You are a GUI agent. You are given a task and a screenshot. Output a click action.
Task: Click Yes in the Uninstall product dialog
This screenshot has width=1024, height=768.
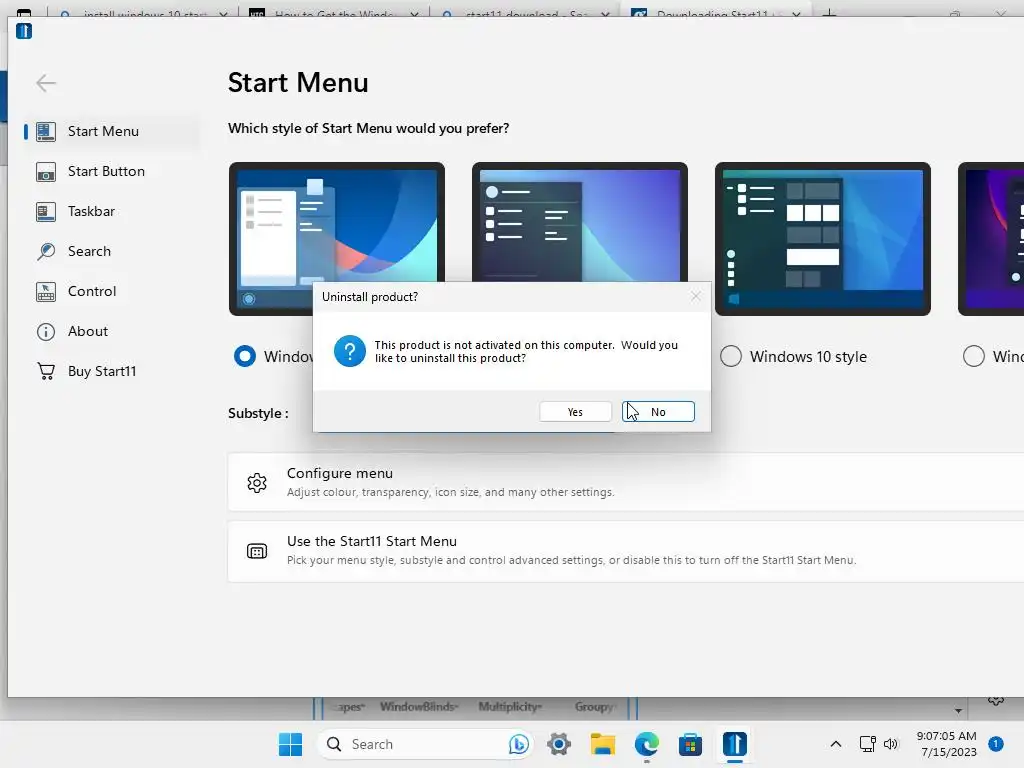(575, 412)
